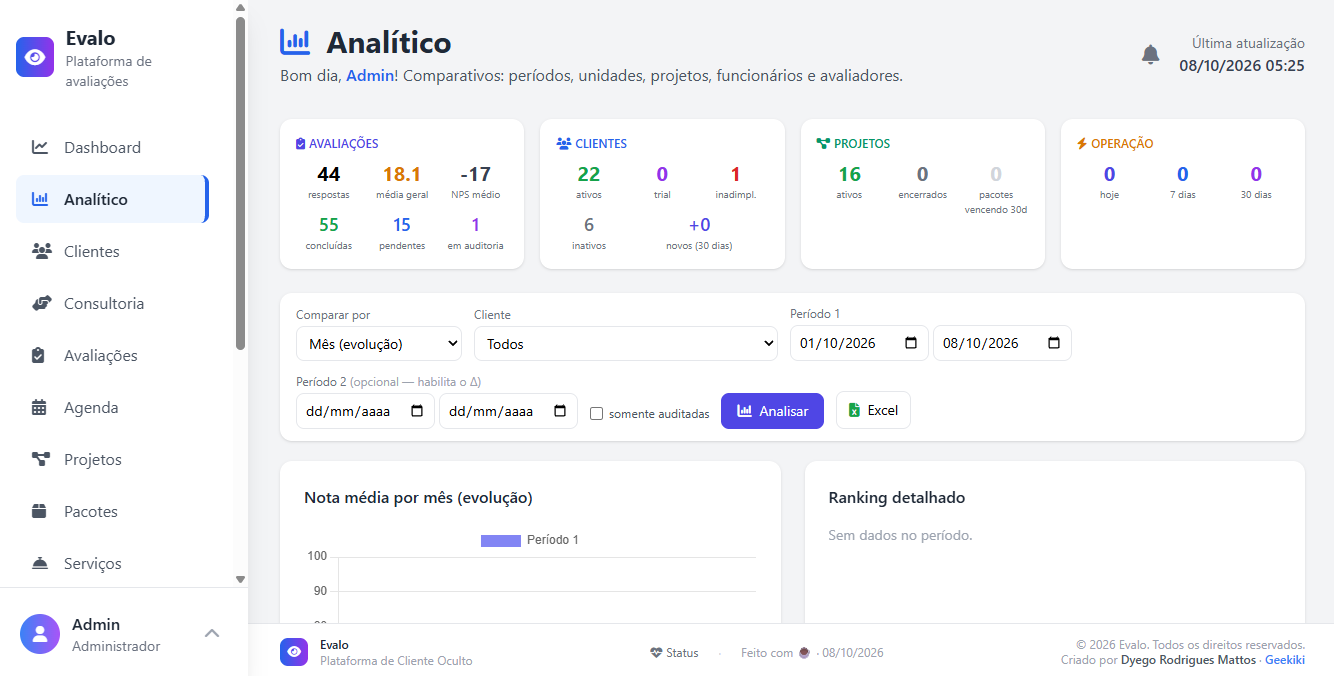Open notifications via the bell icon
This screenshot has width=1334, height=676.
pos(1151,55)
